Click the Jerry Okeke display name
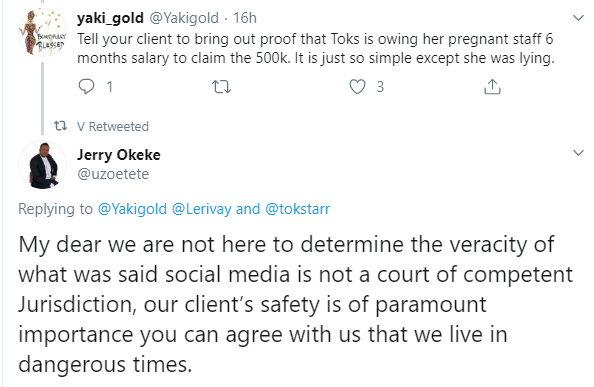Screen dimensions: 594x387 pos(119,155)
